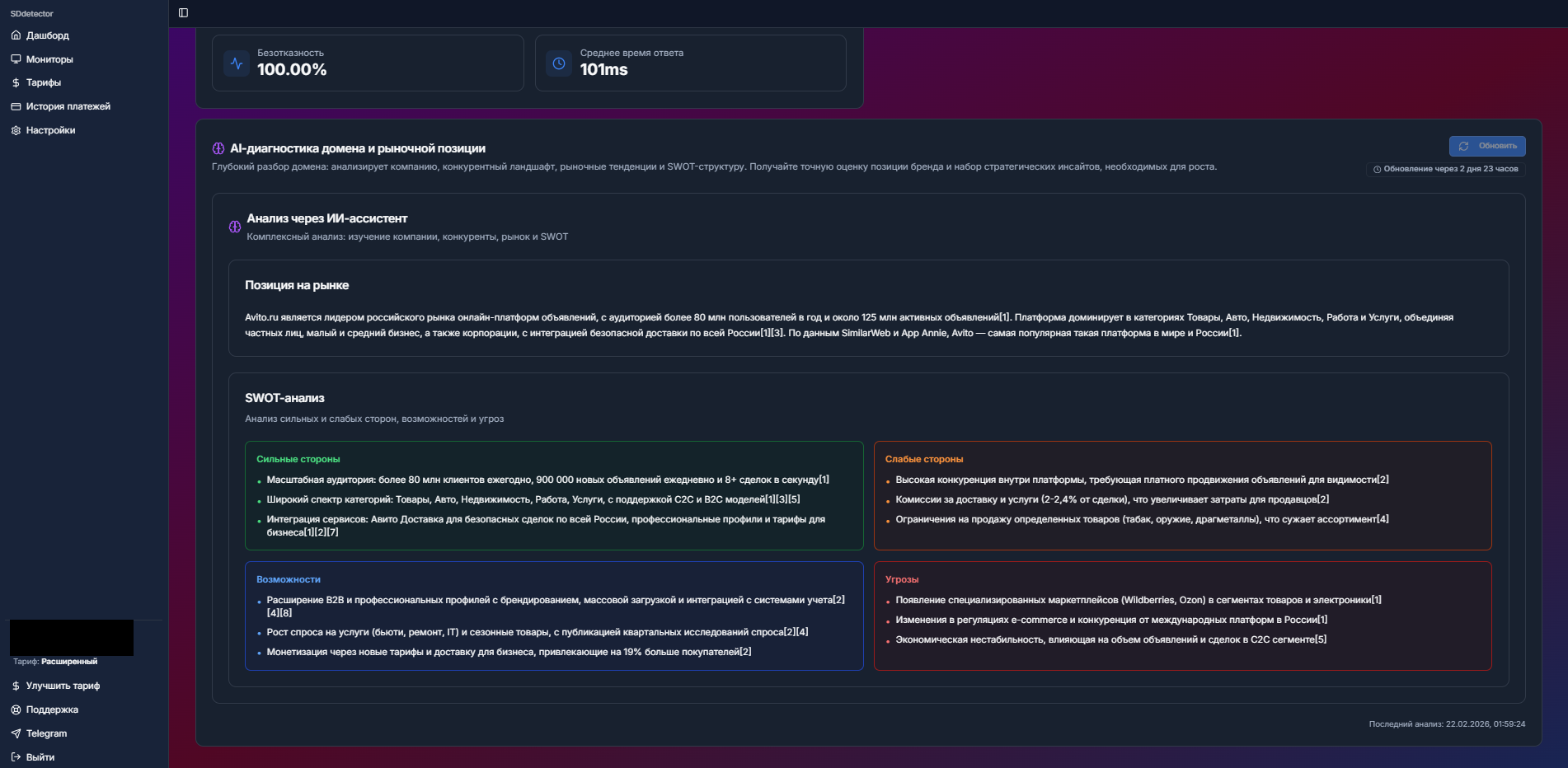Image resolution: width=1568 pixels, height=768 pixels.
Task: Click the Тарифы dollar icon
Action: point(16,82)
